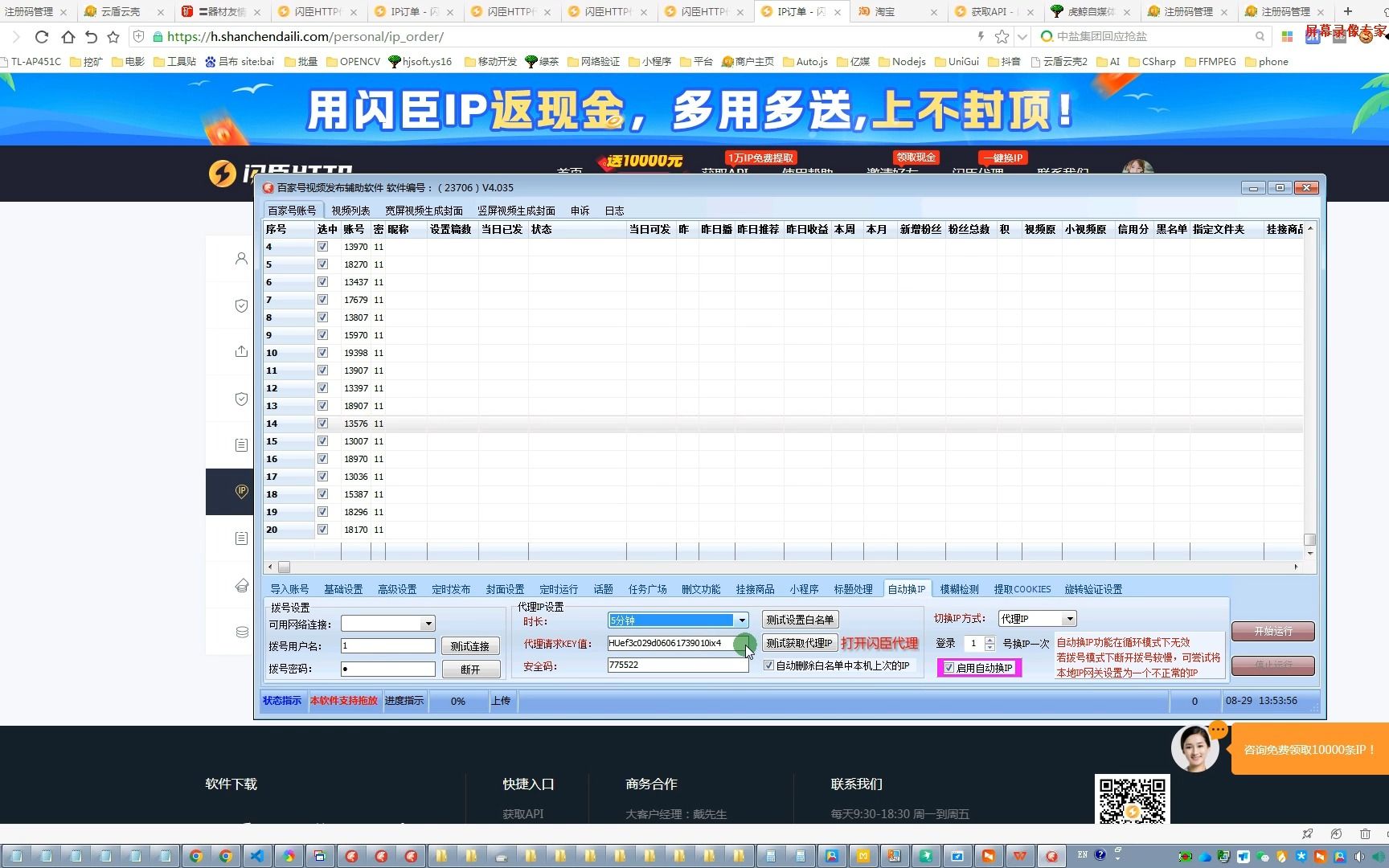Click the customer service avatar bubble
Image resolution: width=1389 pixels, height=868 pixels.
coord(1194,748)
